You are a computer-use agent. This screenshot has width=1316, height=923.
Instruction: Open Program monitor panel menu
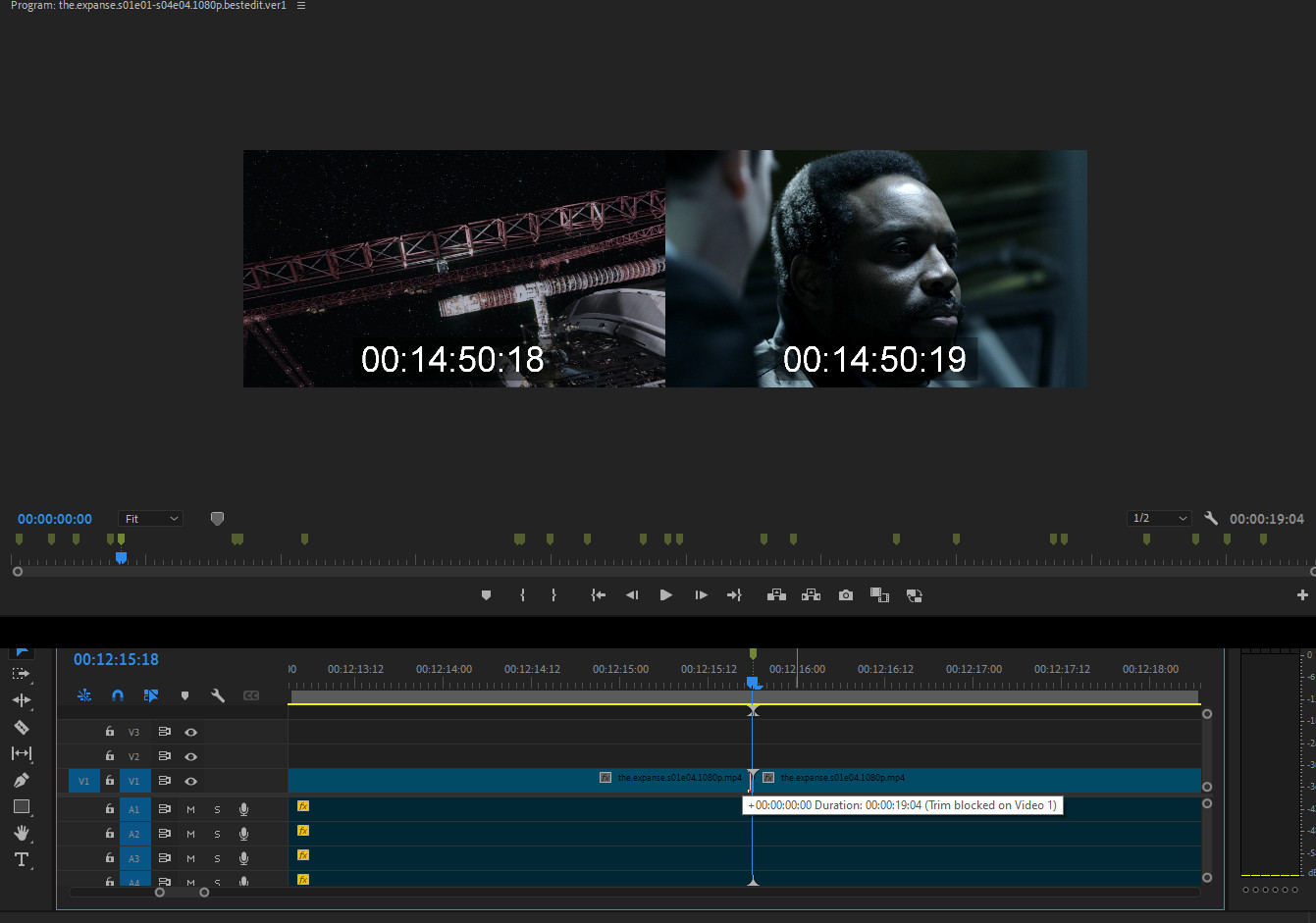coord(301,6)
